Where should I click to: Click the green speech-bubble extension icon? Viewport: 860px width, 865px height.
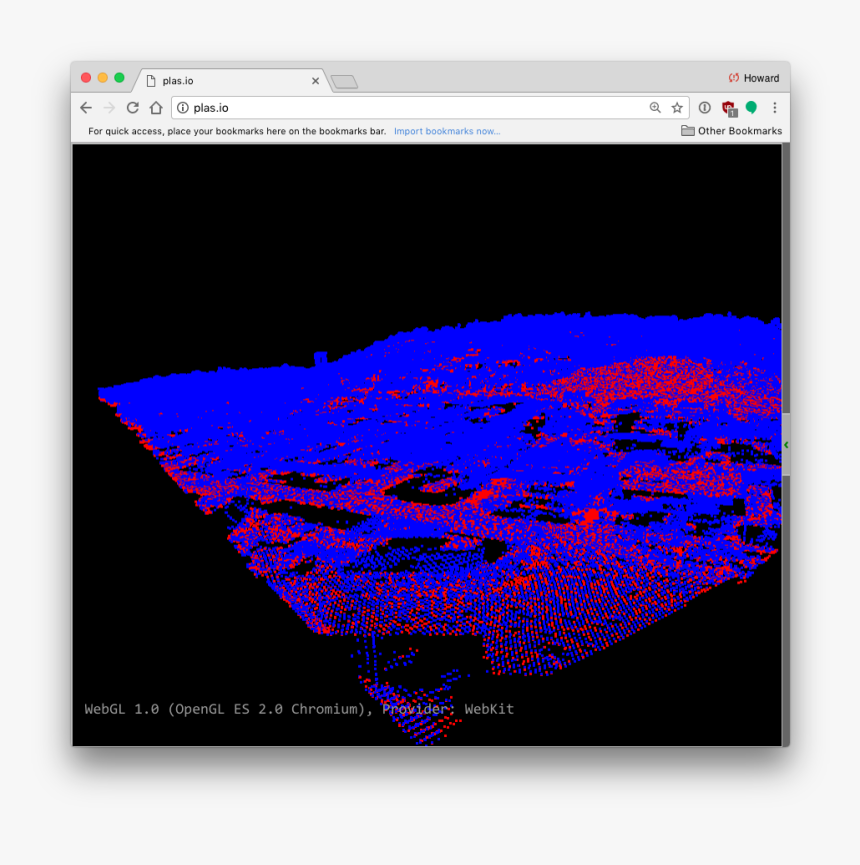coord(750,107)
